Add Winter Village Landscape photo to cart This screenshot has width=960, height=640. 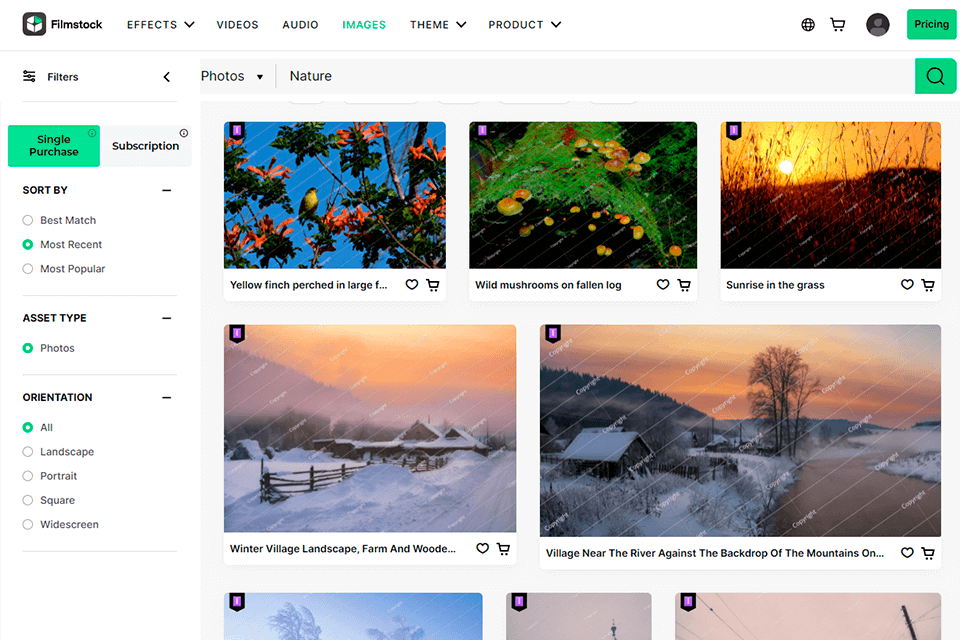pos(503,549)
